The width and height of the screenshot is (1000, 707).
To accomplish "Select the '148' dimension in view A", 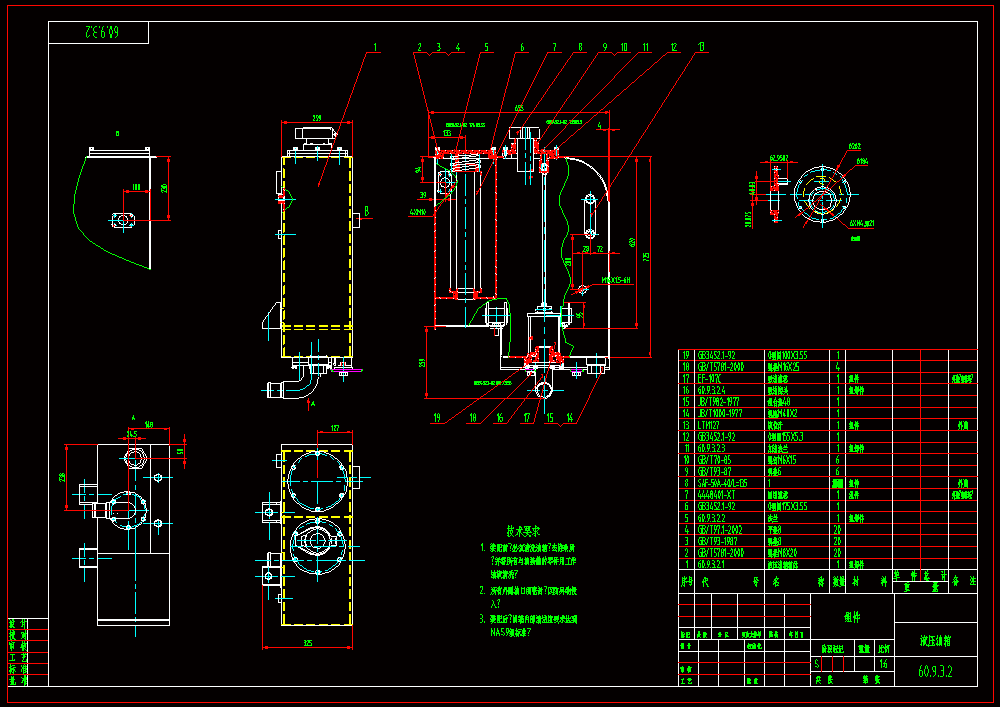I will click(x=149, y=423).
